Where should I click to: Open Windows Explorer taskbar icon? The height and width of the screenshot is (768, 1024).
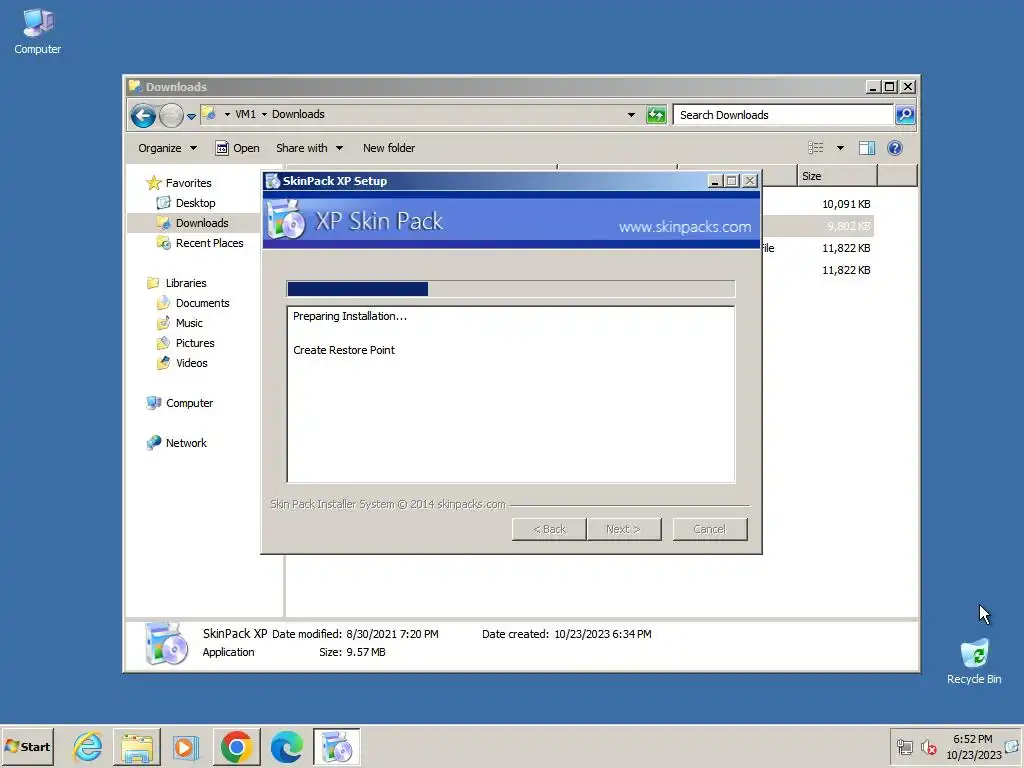pos(136,746)
